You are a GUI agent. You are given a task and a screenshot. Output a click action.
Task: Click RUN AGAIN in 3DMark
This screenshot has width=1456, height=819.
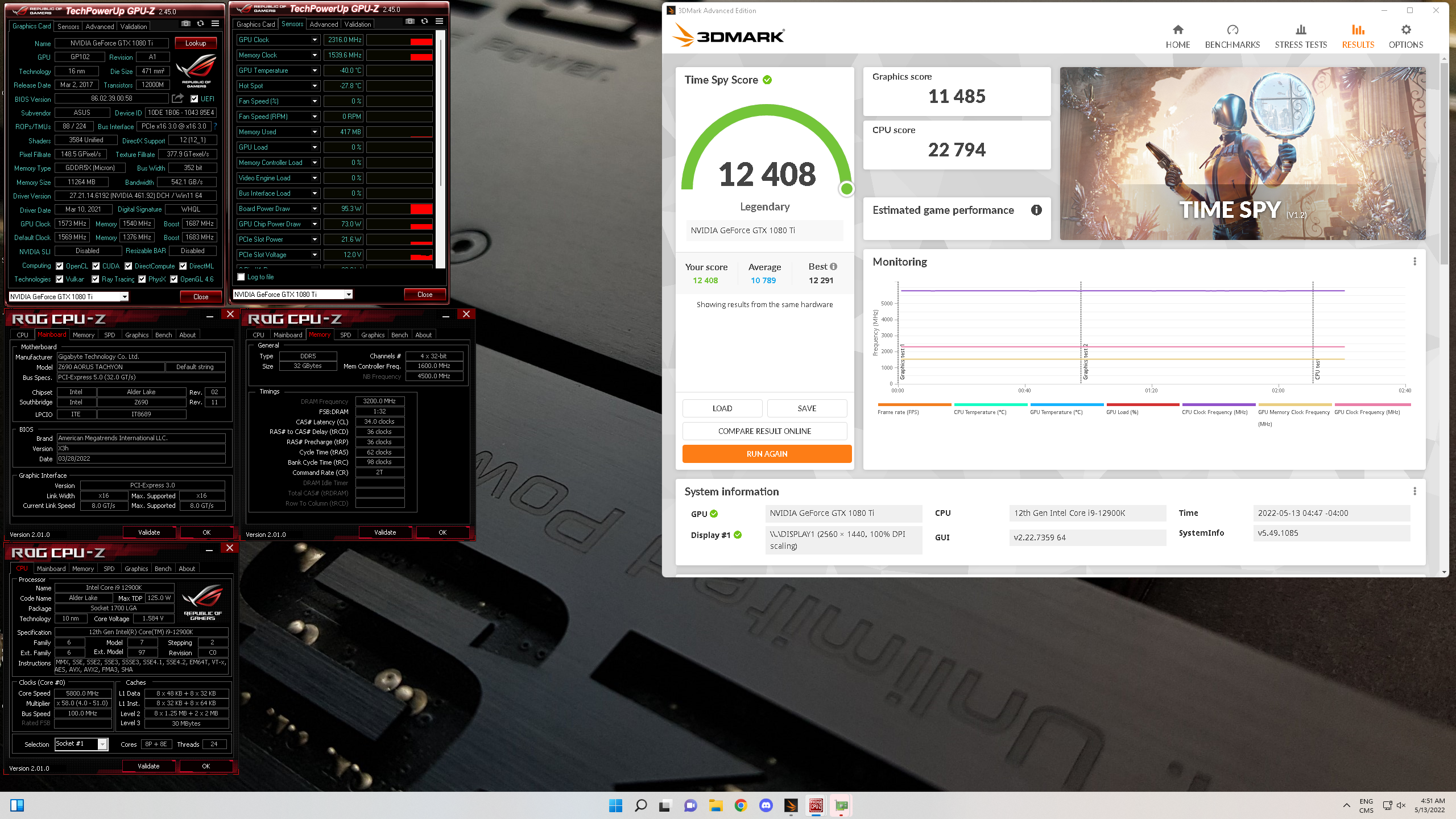coord(767,454)
